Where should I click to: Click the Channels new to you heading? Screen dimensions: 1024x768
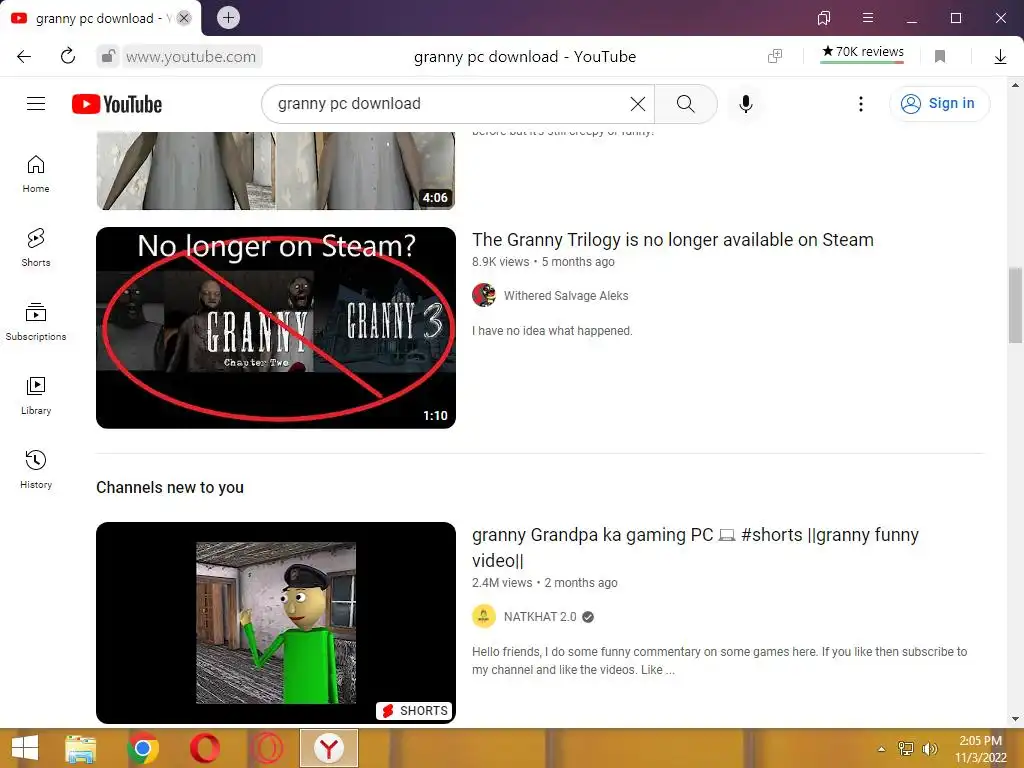tap(170, 487)
